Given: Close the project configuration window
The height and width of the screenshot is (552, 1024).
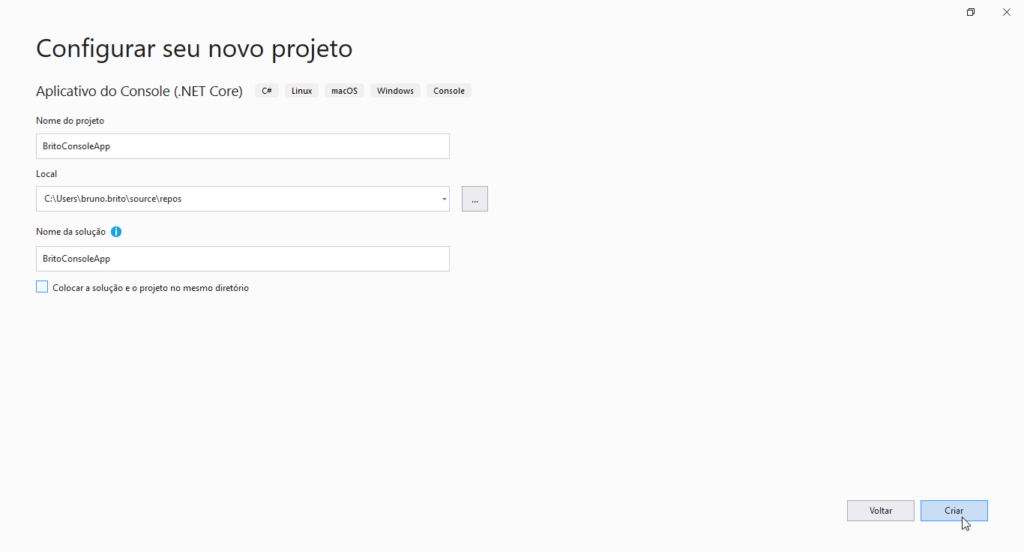Looking at the screenshot, I should (x=1006, y=12).
